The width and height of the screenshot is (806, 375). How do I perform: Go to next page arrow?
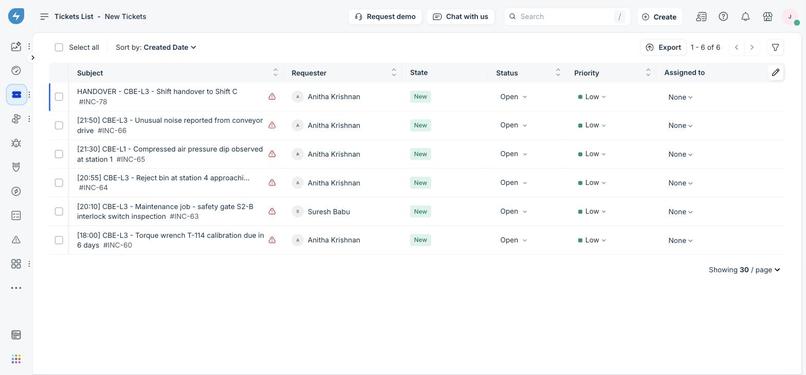click(x=752, y=47)
